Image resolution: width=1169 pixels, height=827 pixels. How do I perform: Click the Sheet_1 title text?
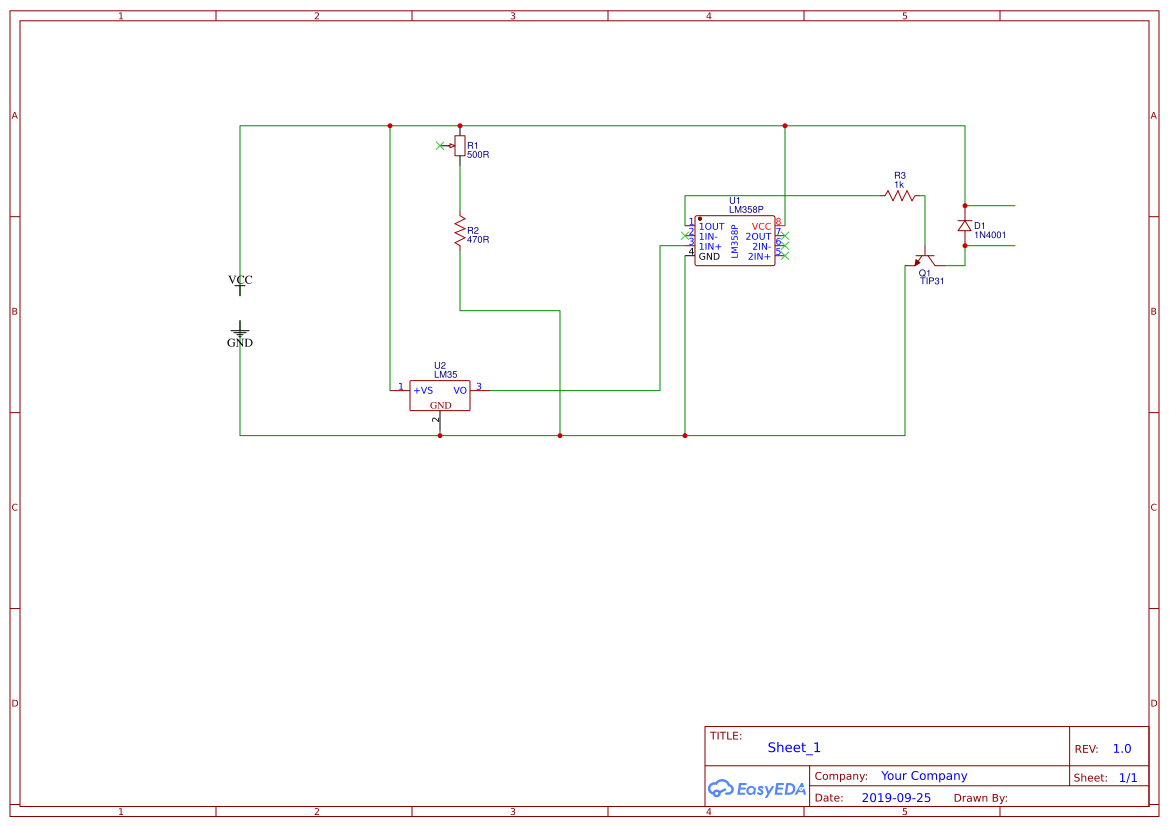coord(794,747)
